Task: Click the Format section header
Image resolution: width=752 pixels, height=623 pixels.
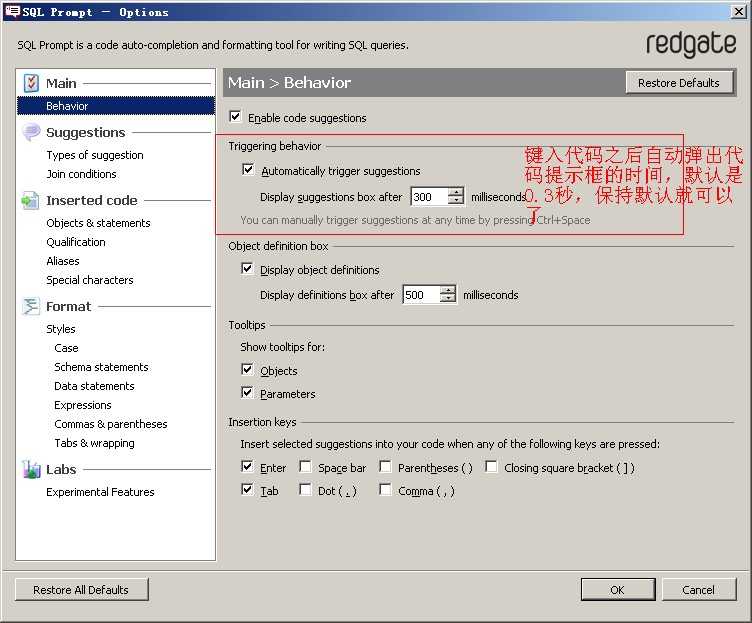Action: 68,306
